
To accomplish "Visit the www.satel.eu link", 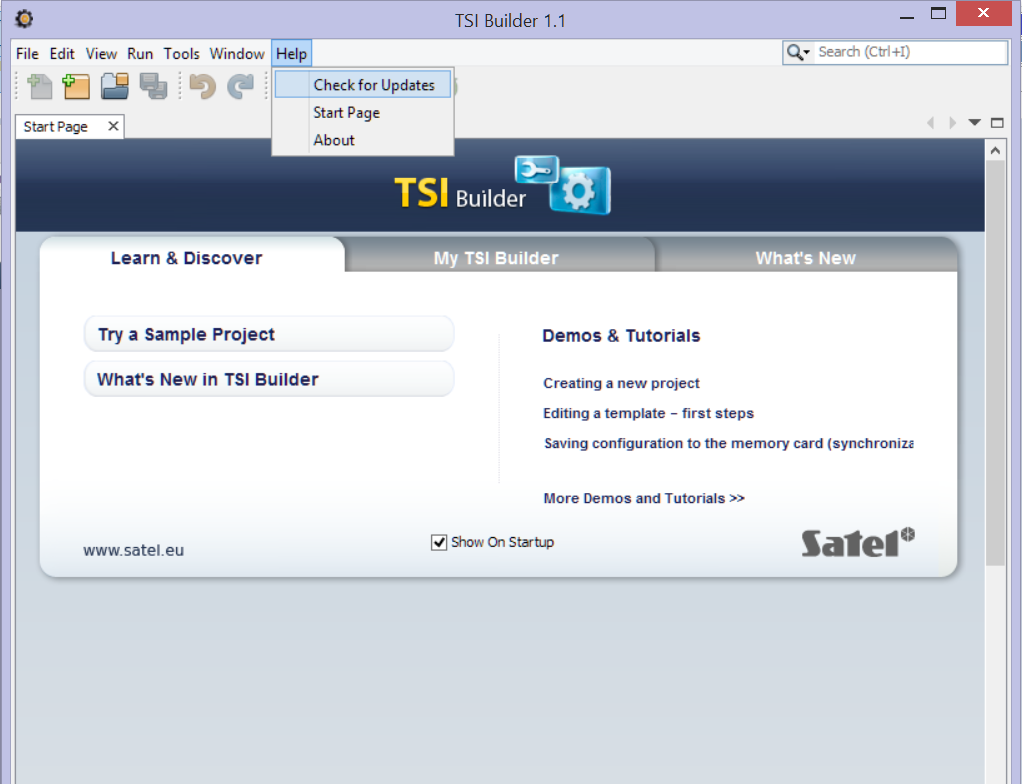I will [x=134, y=550].
